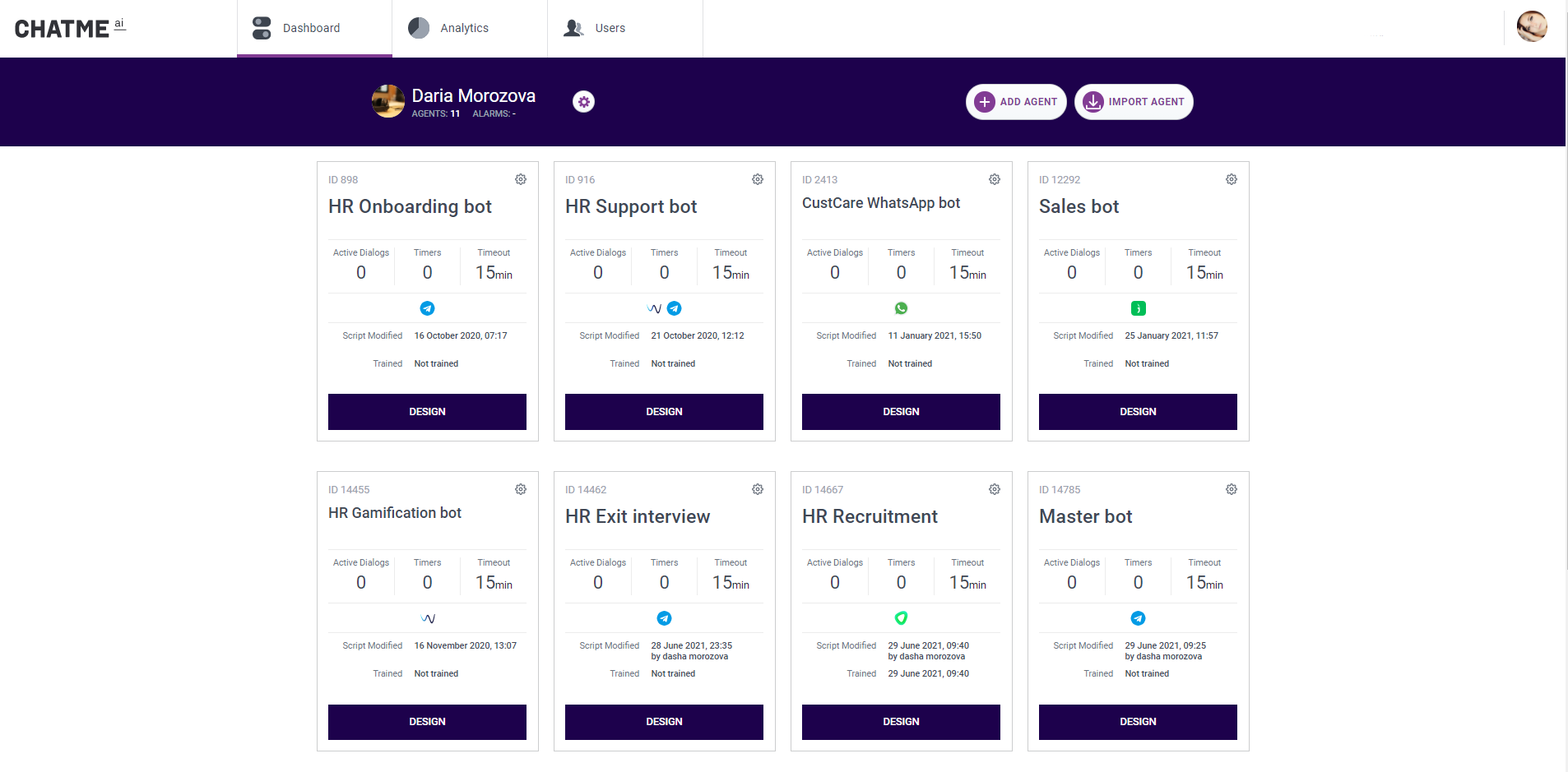Click WhatsApp channel icon on CustCare bot
The image size is (1568, 772).
(x=902, y=308)
